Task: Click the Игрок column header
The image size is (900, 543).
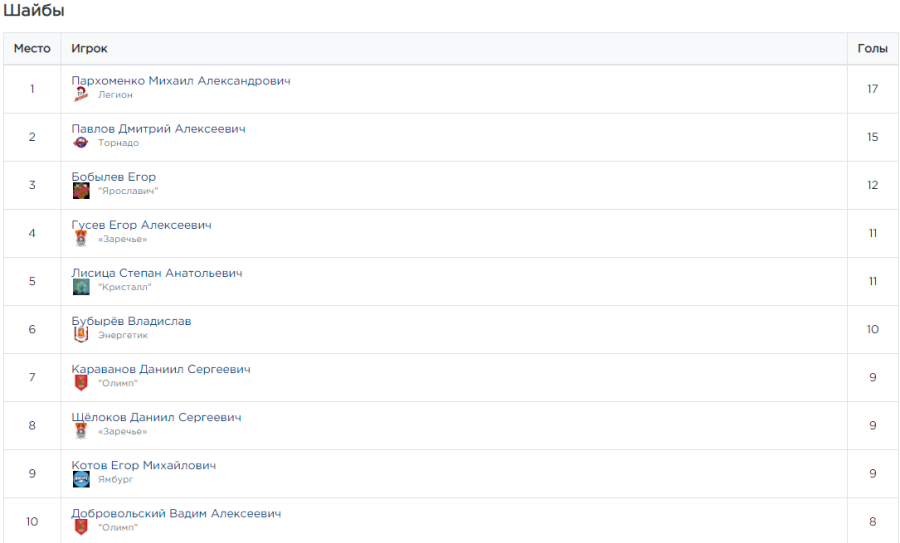Action: coord(89,49)
